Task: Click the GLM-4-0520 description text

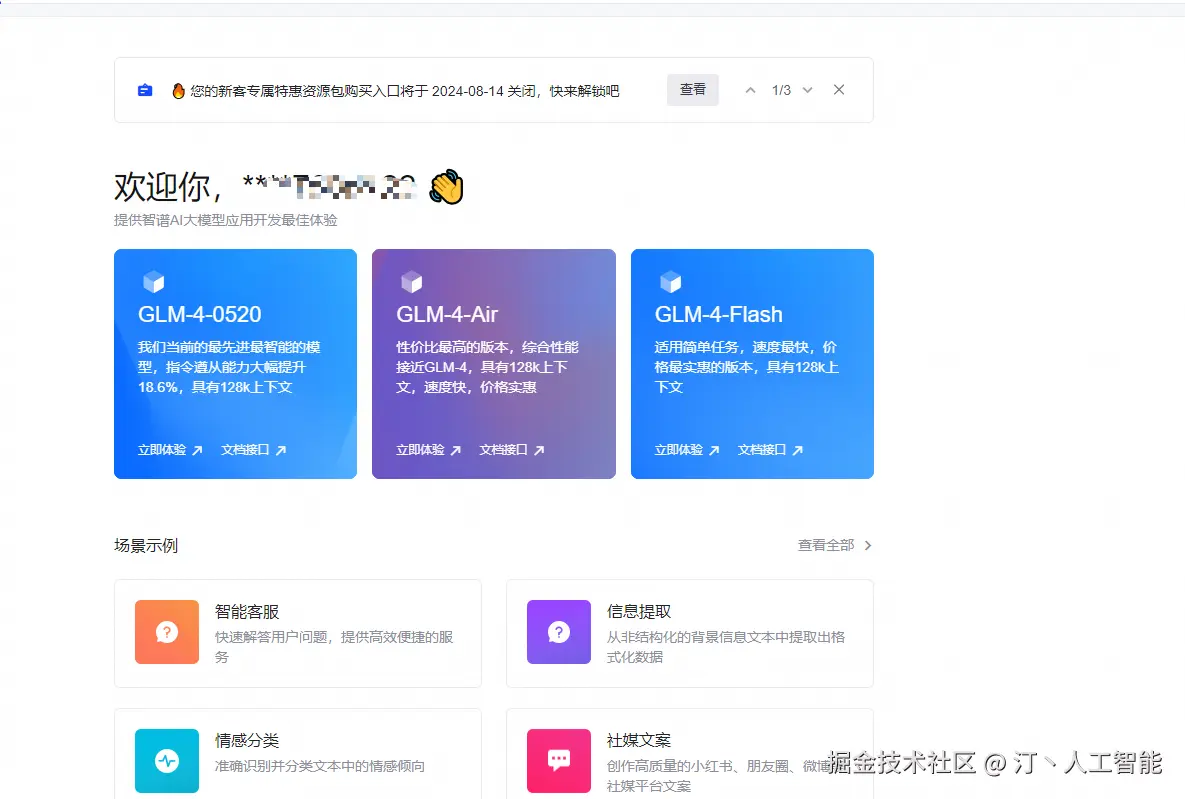Action: [229, 367]
